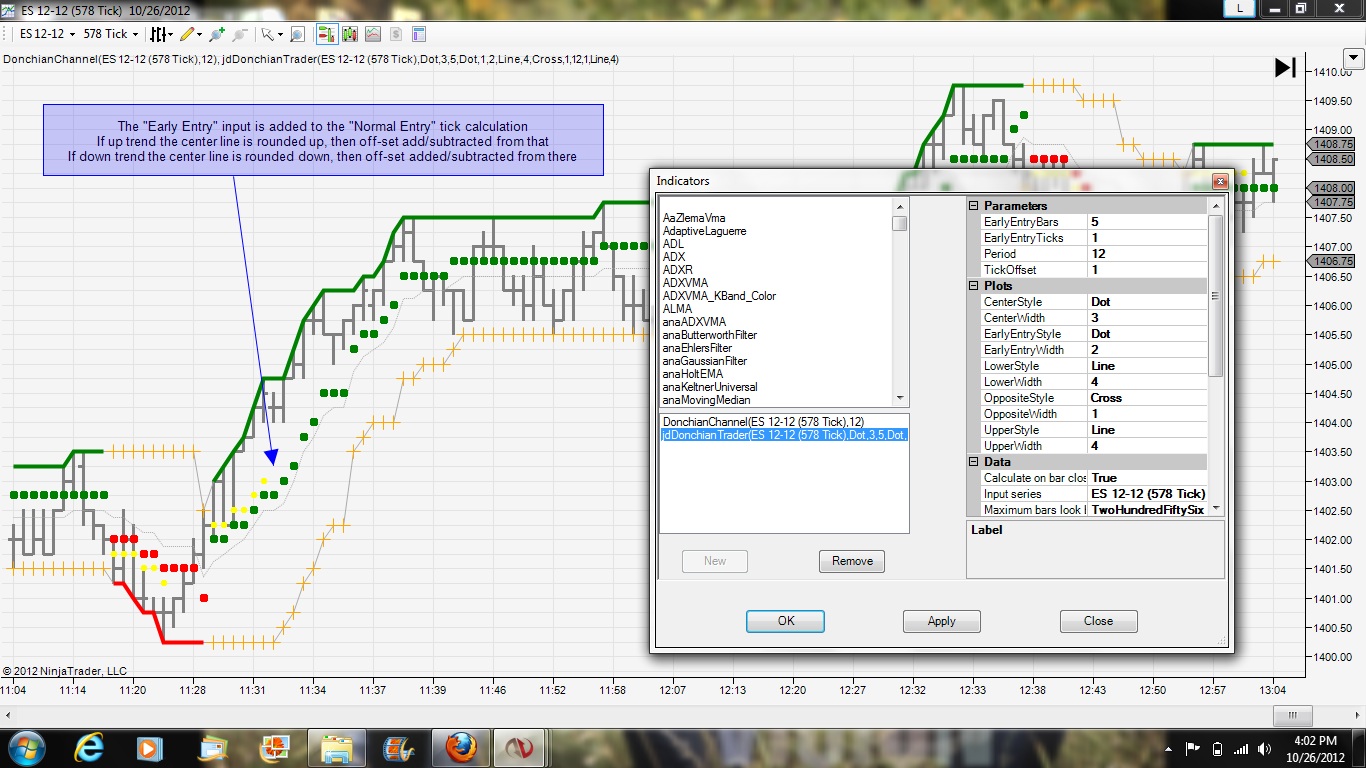
Task: Click the green zoom-in magnifier icon
Action: pos(216,34)
